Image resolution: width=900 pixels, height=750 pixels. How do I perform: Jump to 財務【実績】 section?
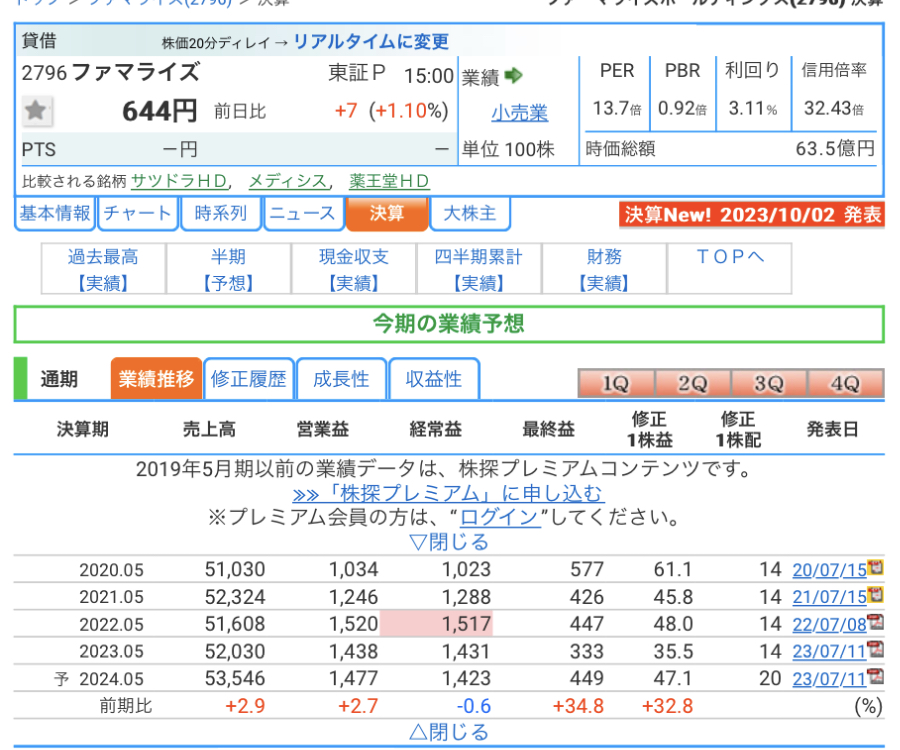click(x=604, y=269)
